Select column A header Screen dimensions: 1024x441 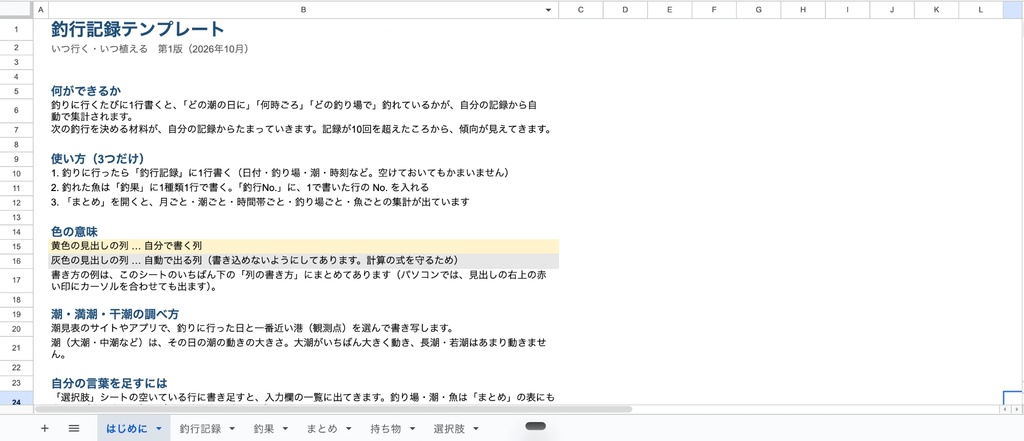41,10
